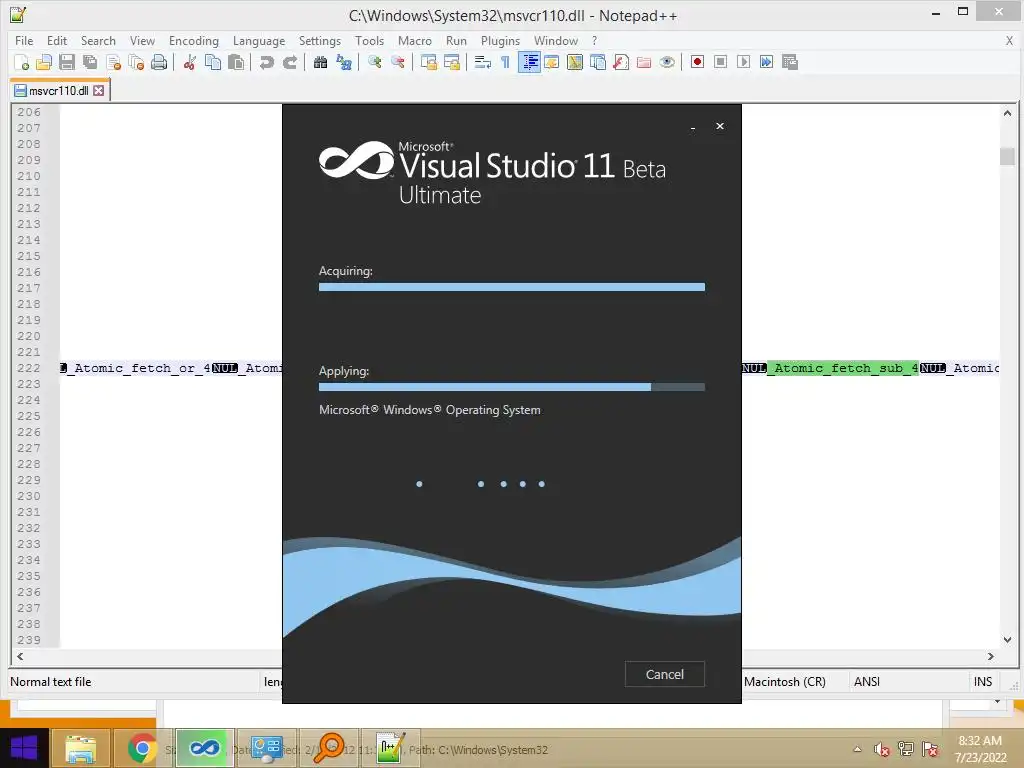
Task: Open Google Chrome from the taskbar
Action: click(142, 748)
